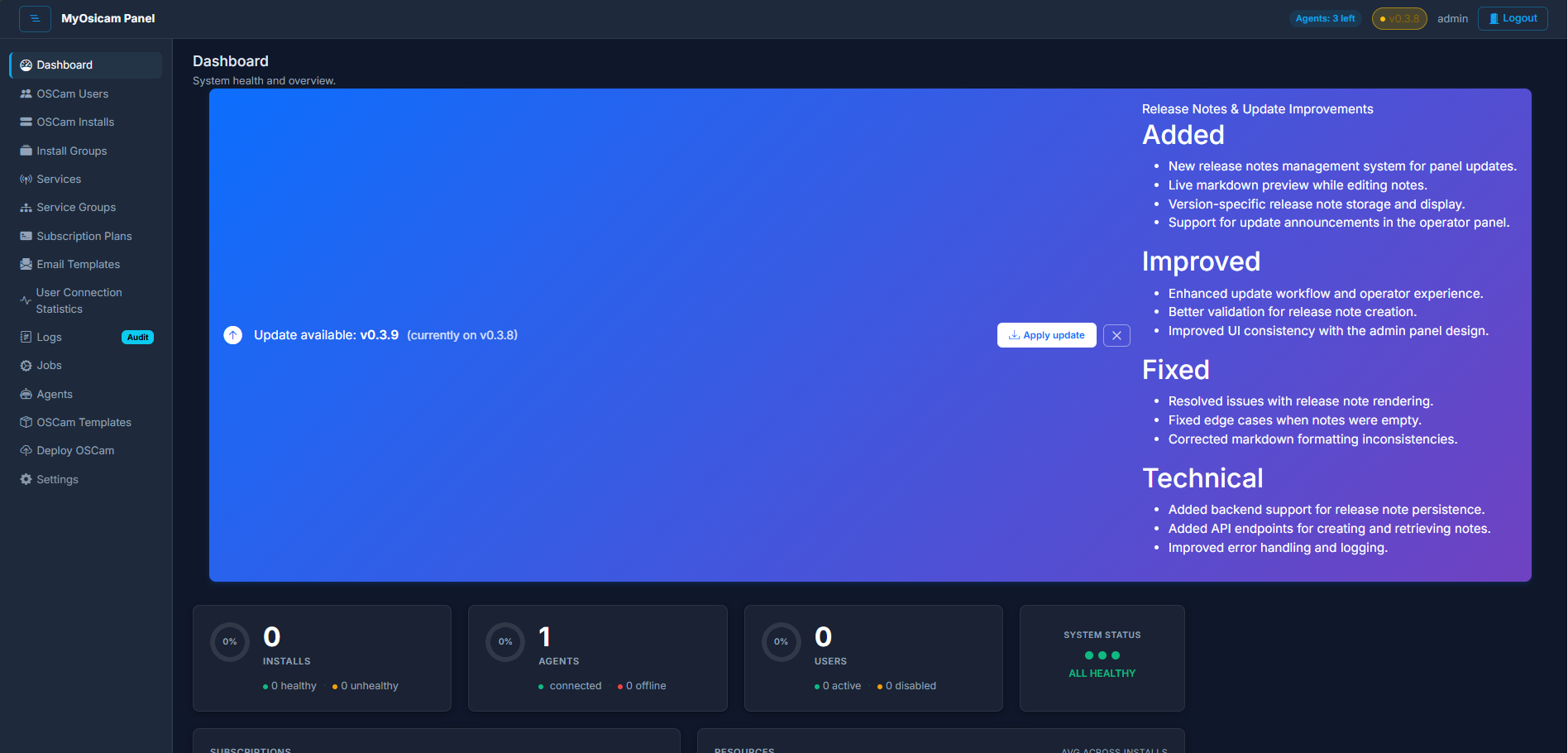Screen dimensions: 1568x753
Task: Open Settings page
Action: [x=86, y=479]
